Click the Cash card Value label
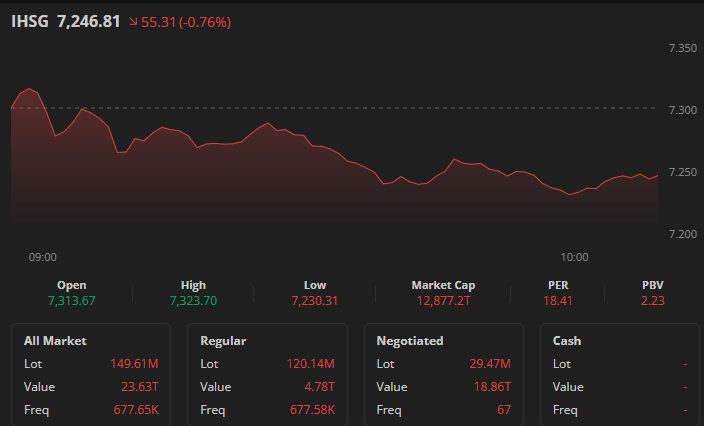 [x=568, y=386]
